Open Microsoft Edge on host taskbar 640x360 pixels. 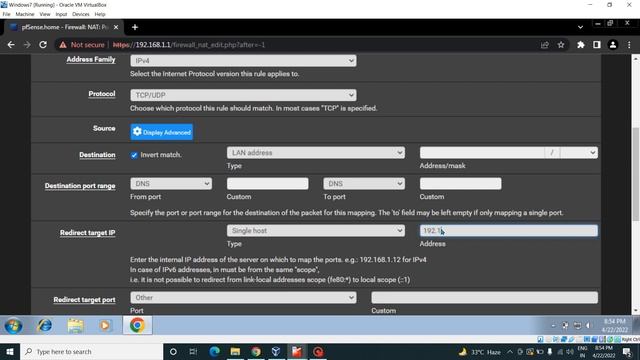tap(214, 351)
